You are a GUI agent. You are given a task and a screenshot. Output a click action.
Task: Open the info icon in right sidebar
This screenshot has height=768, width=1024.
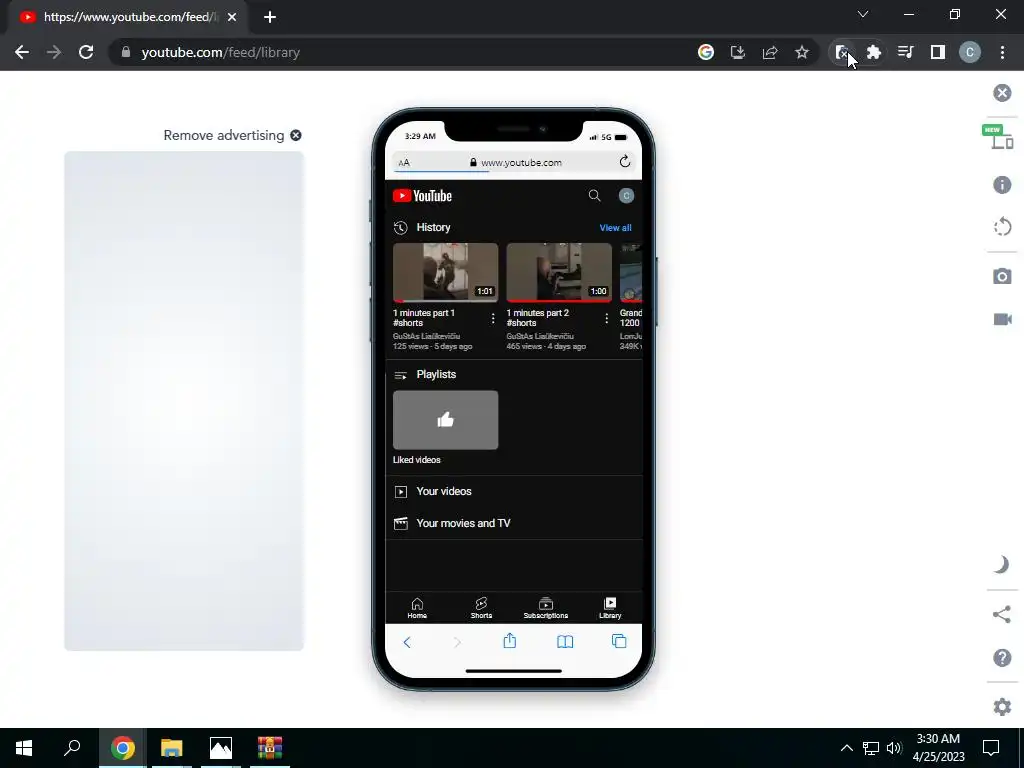tap(1002, 185)
